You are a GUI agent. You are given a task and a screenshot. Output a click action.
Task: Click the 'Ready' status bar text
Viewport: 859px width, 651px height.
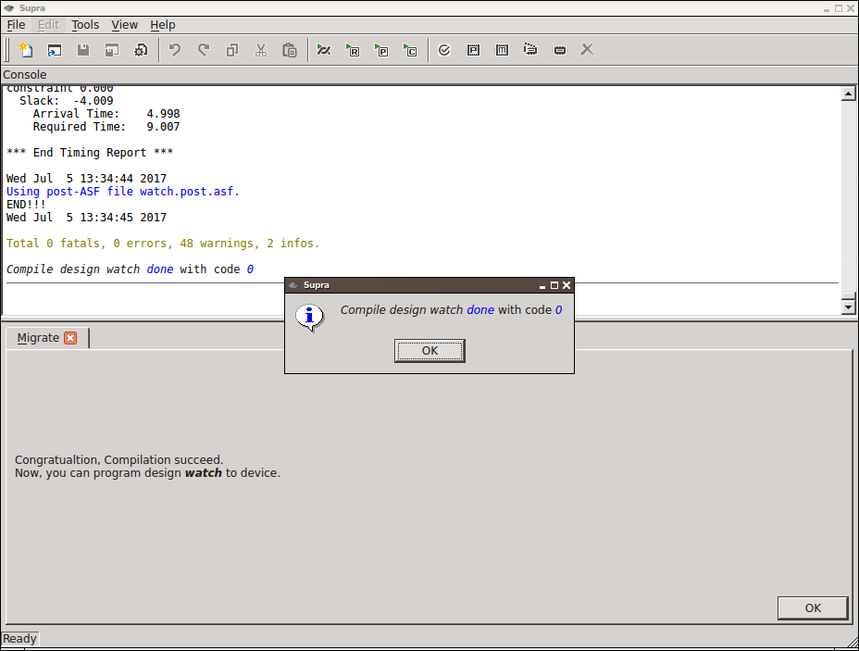(x=20, y=638)
